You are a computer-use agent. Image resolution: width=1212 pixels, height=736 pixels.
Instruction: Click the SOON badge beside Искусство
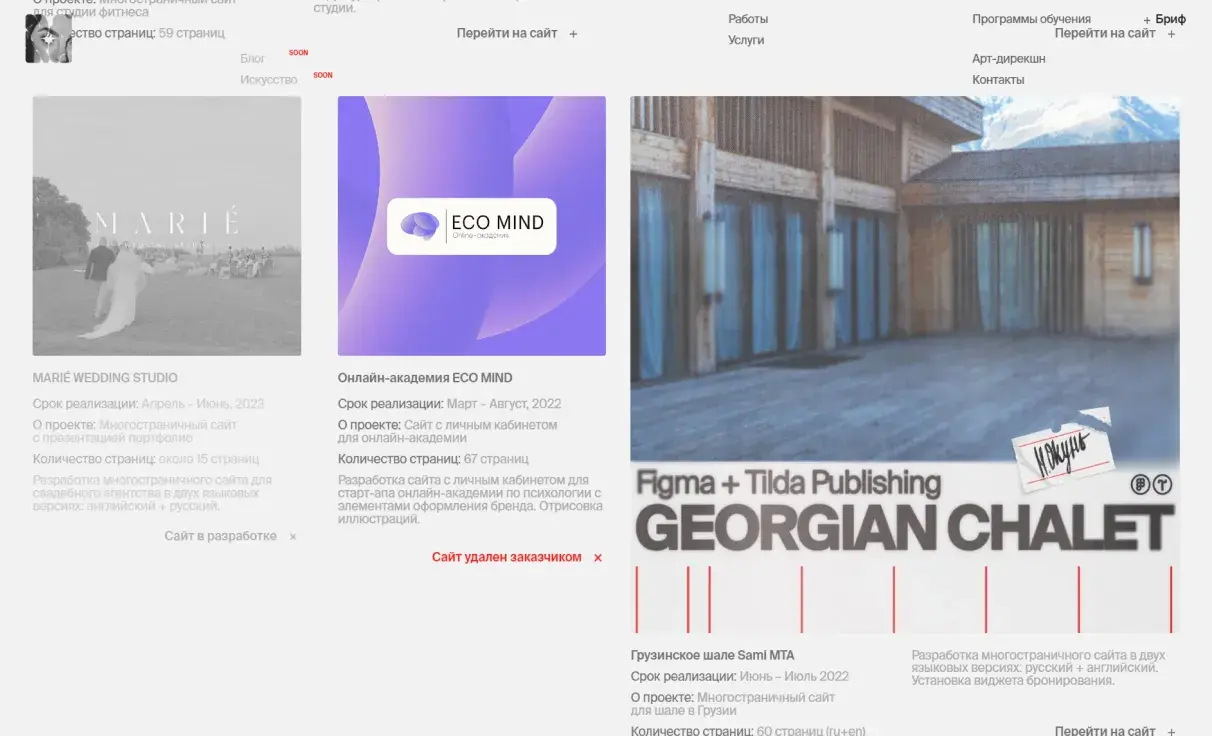coord(322,75)
